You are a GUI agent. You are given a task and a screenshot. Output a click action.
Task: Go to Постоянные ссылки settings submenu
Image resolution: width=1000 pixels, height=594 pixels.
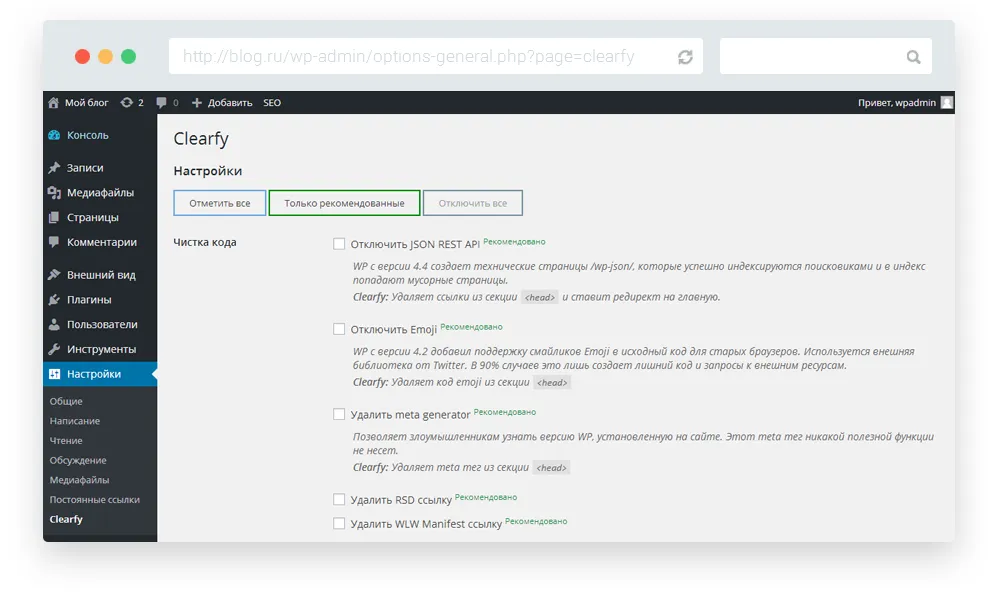point(94,499)
